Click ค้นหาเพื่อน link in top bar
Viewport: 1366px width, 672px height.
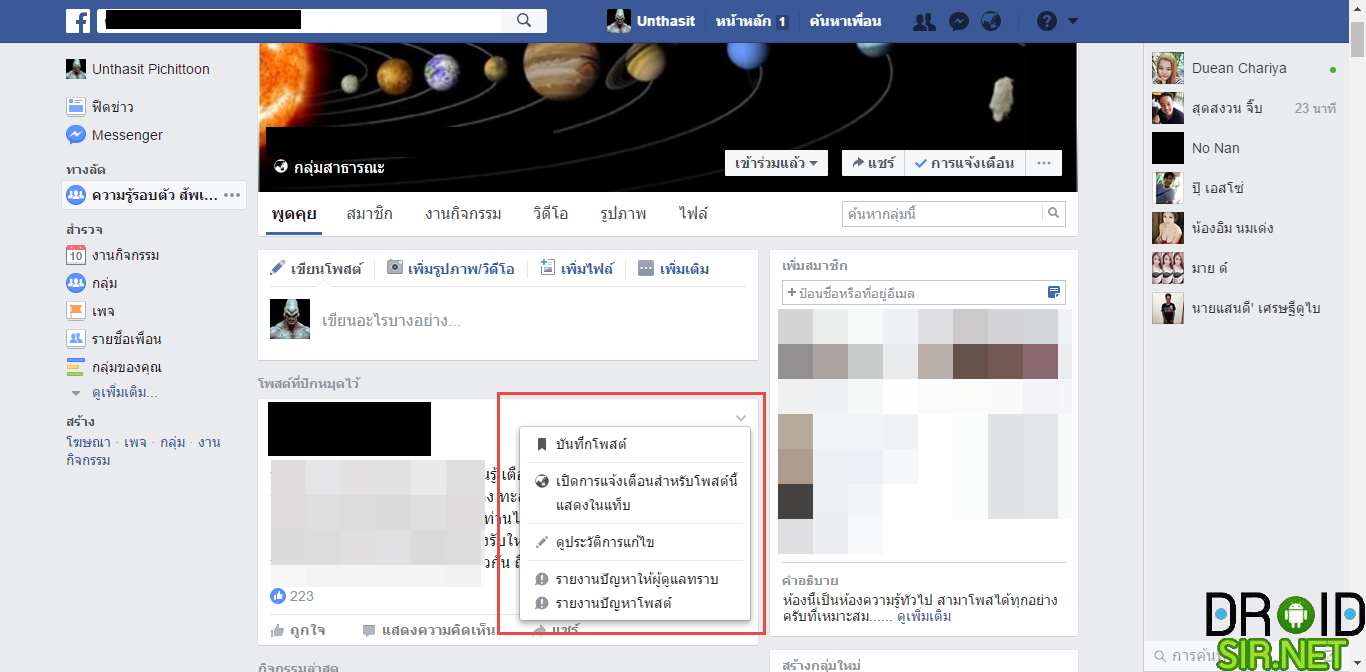pos(845,21)
